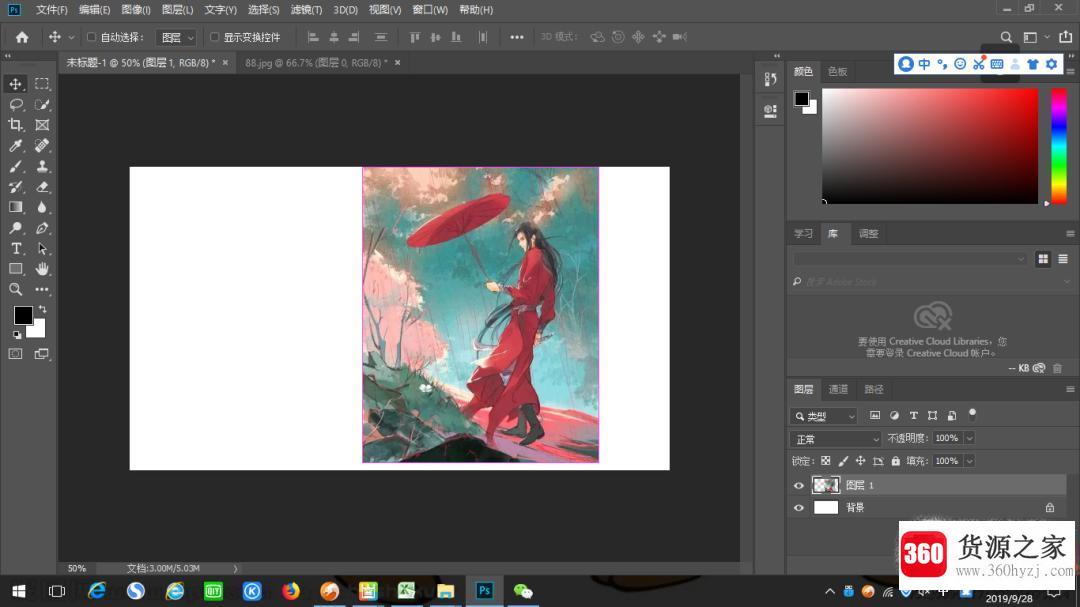Viewport: 1080px width, 607px height.
Task: Select the Frame tool
Action: point(42,125)
